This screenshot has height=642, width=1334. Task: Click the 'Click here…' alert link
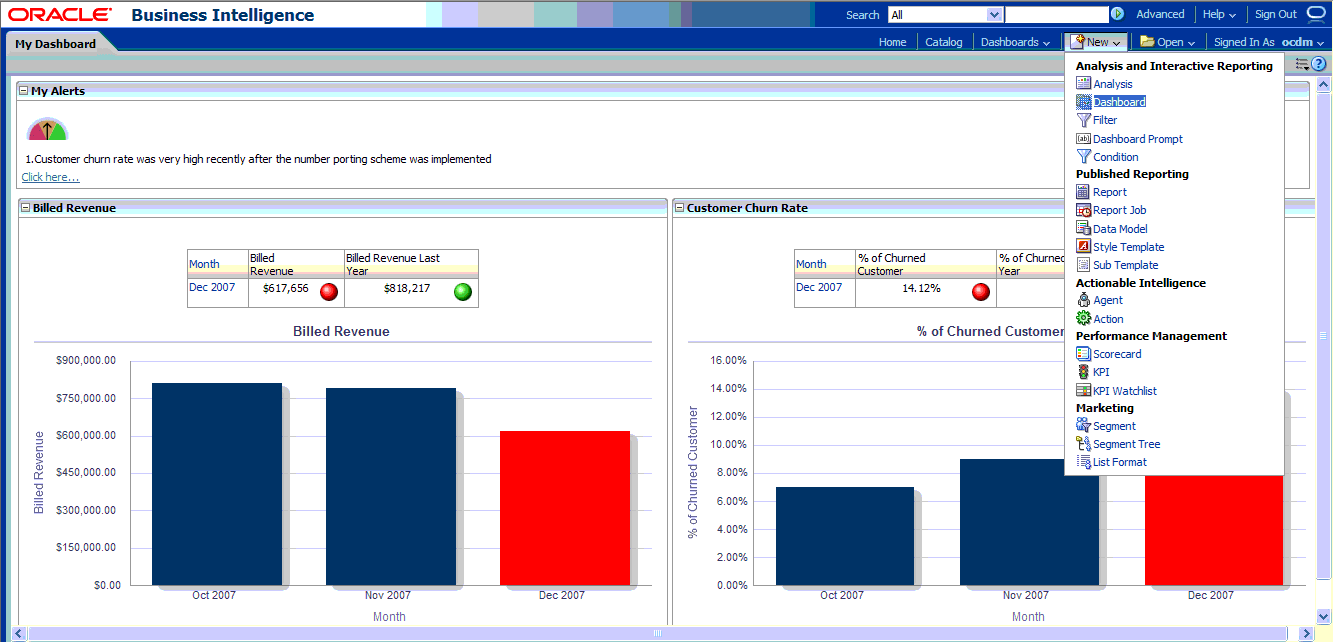pyautogui.click(x=50, y=177)
